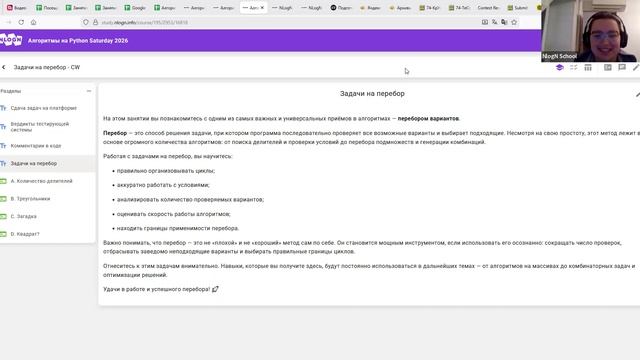Switch to the first red-icon browser tab
Viewport: 640px width, 360px height.
click(x=17, y=7)
